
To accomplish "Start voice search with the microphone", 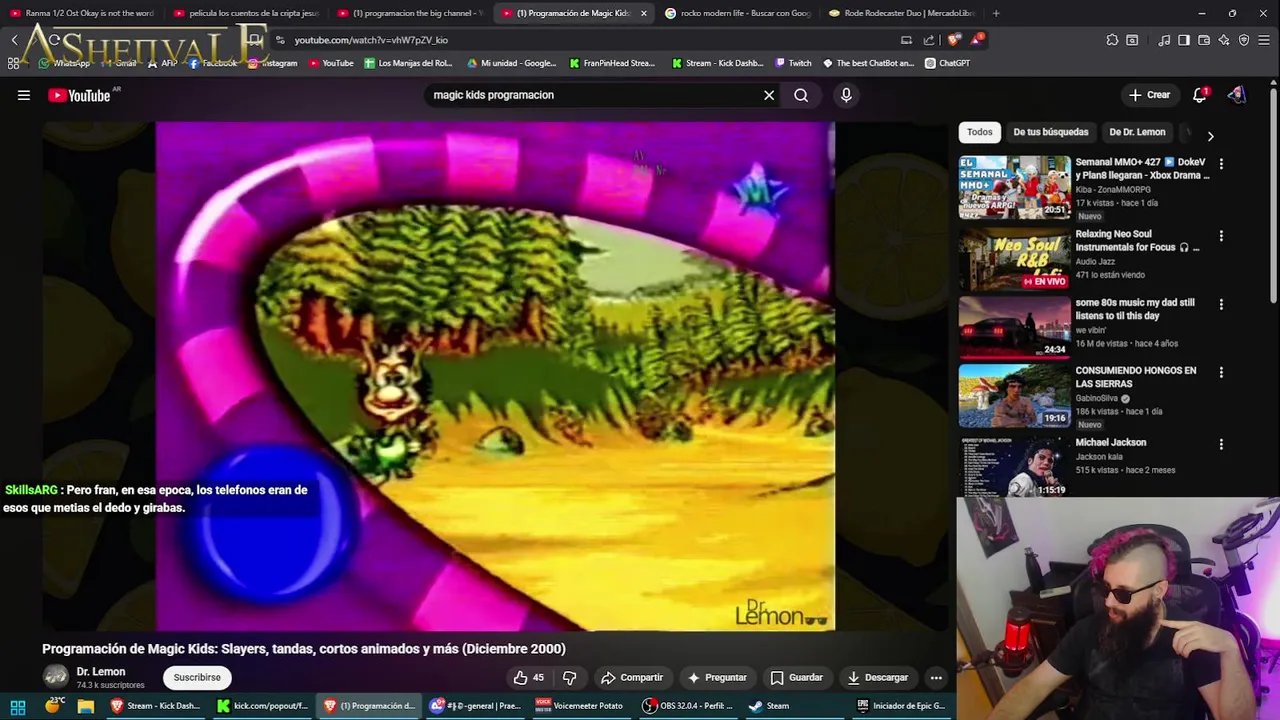I will [846, 95].
